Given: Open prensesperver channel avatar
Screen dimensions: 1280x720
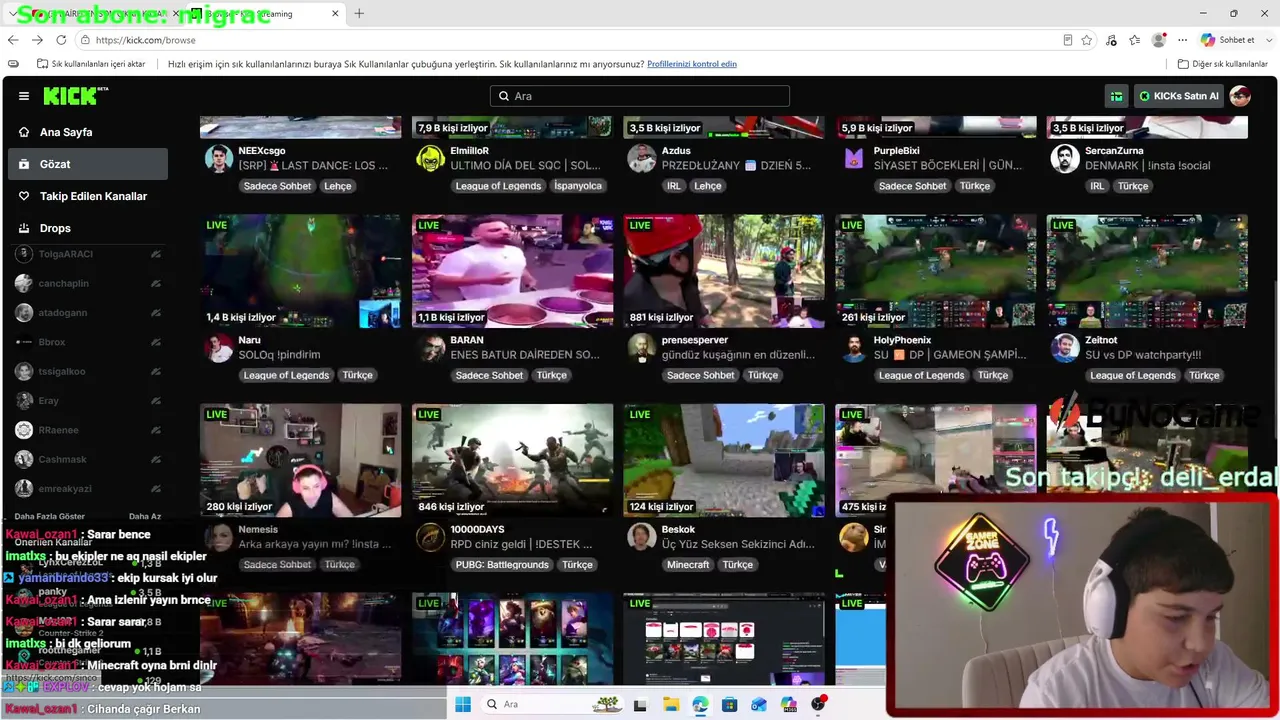Looking at the screenshot, I should (642, 348).
